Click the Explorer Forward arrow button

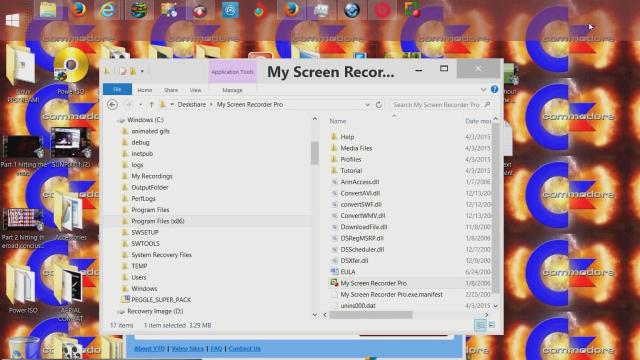click(129, 105)
